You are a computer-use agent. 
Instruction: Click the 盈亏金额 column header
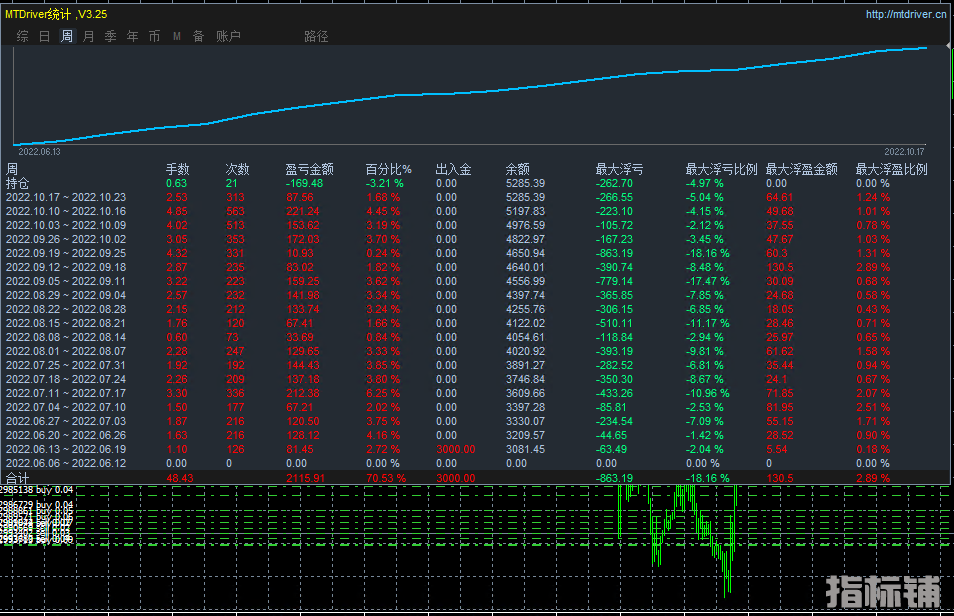click(x=309, y=169)
